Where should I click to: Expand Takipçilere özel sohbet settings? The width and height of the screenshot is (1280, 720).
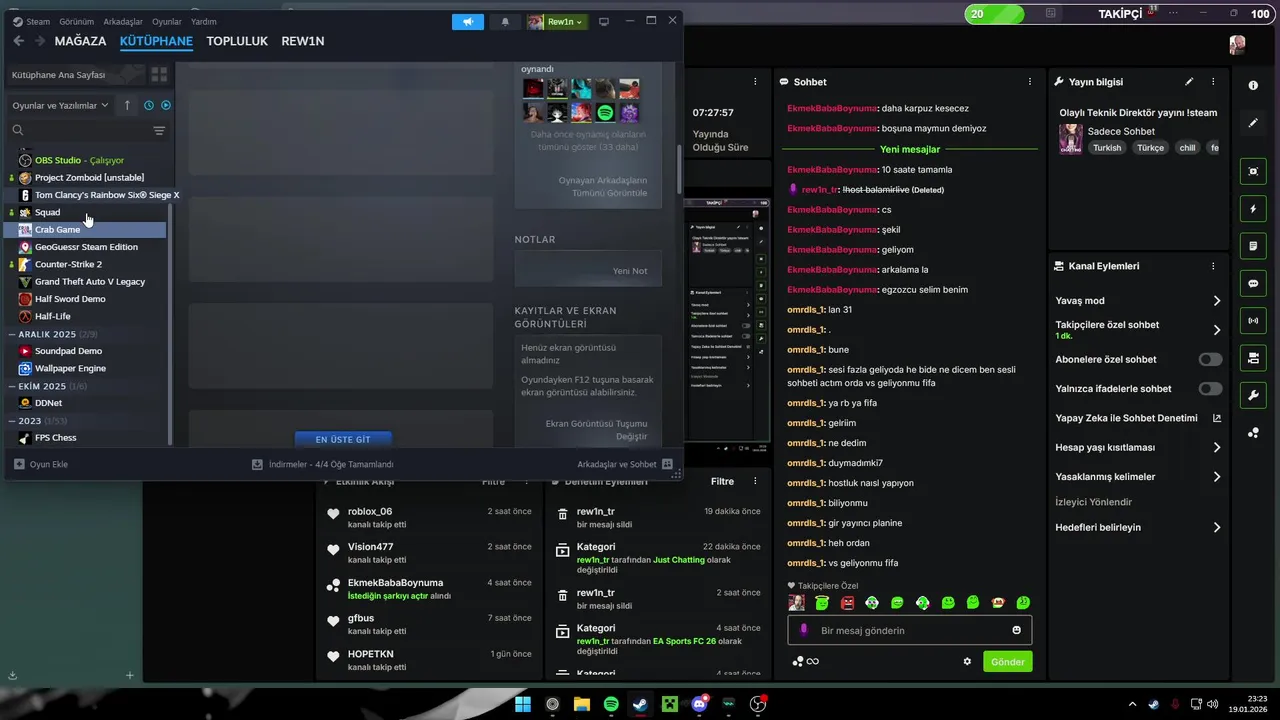coord(1138,329)
